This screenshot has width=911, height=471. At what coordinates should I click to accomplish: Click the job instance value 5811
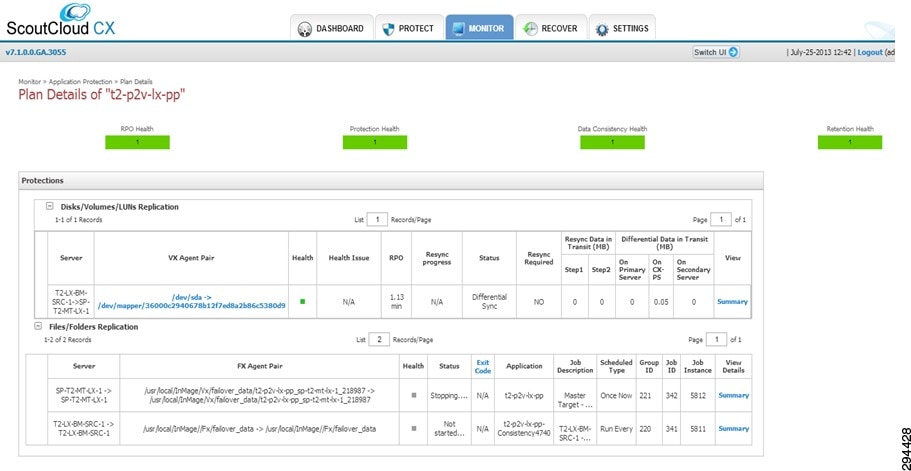698,429
